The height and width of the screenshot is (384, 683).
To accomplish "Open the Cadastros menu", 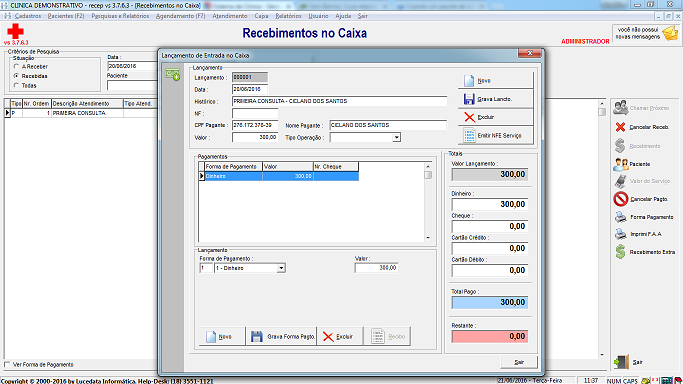I will coord(28,16).
